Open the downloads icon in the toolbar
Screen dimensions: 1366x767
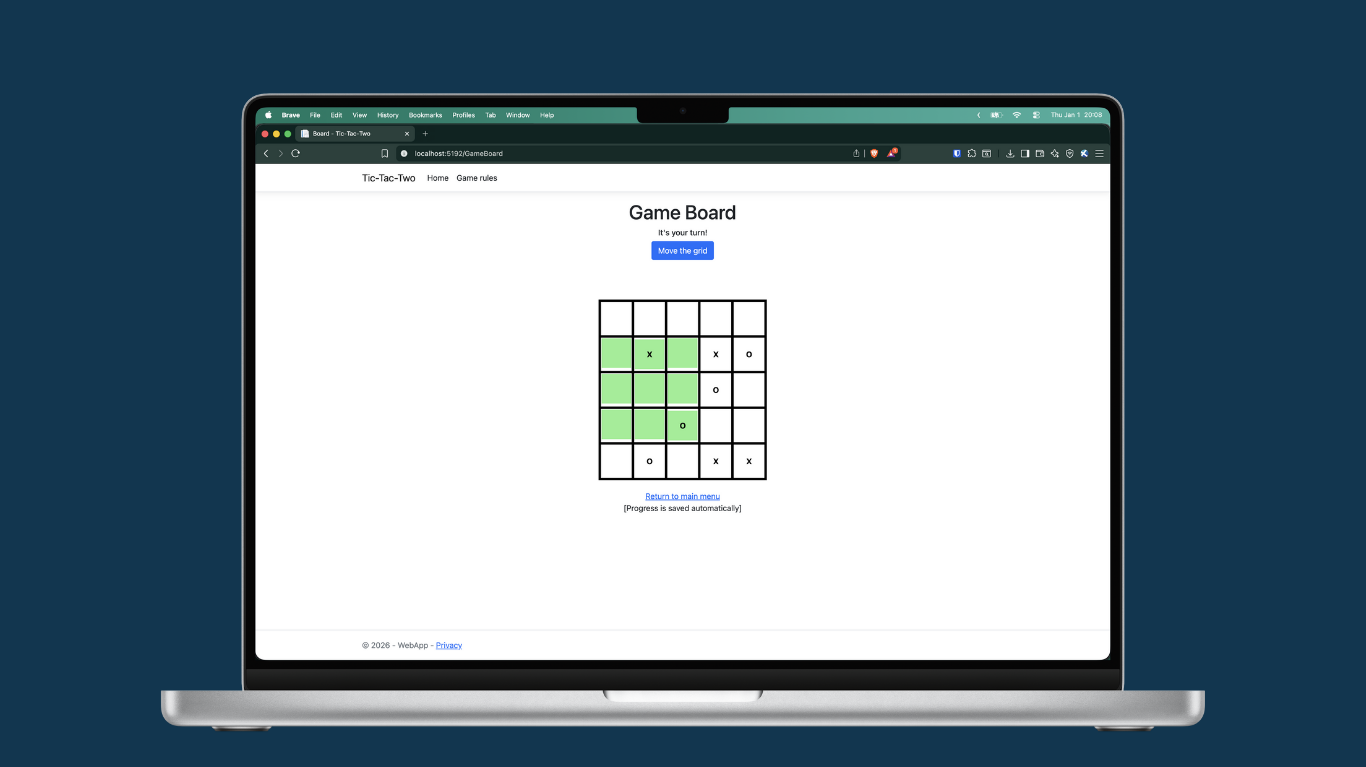coord(1010,153)
